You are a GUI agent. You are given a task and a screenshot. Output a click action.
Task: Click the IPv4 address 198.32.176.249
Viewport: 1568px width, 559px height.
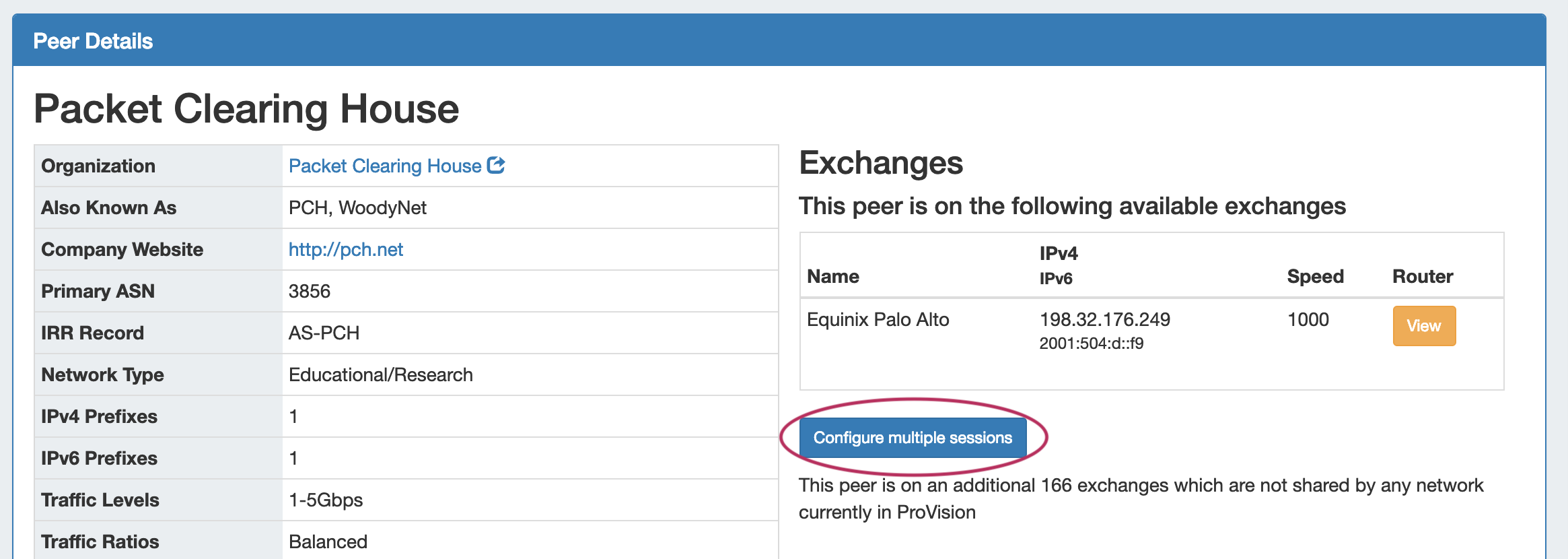1104,320
